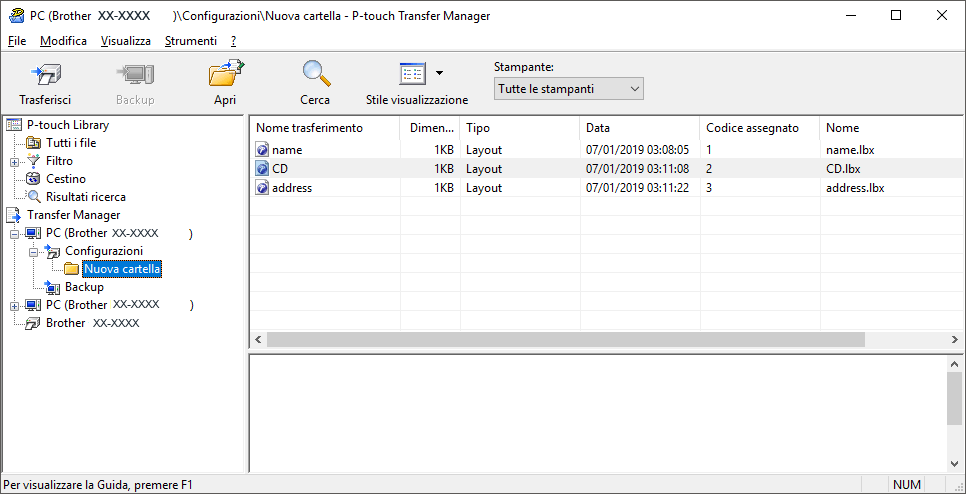Click the P-touch Transfer Manager title bar icon

17,15
